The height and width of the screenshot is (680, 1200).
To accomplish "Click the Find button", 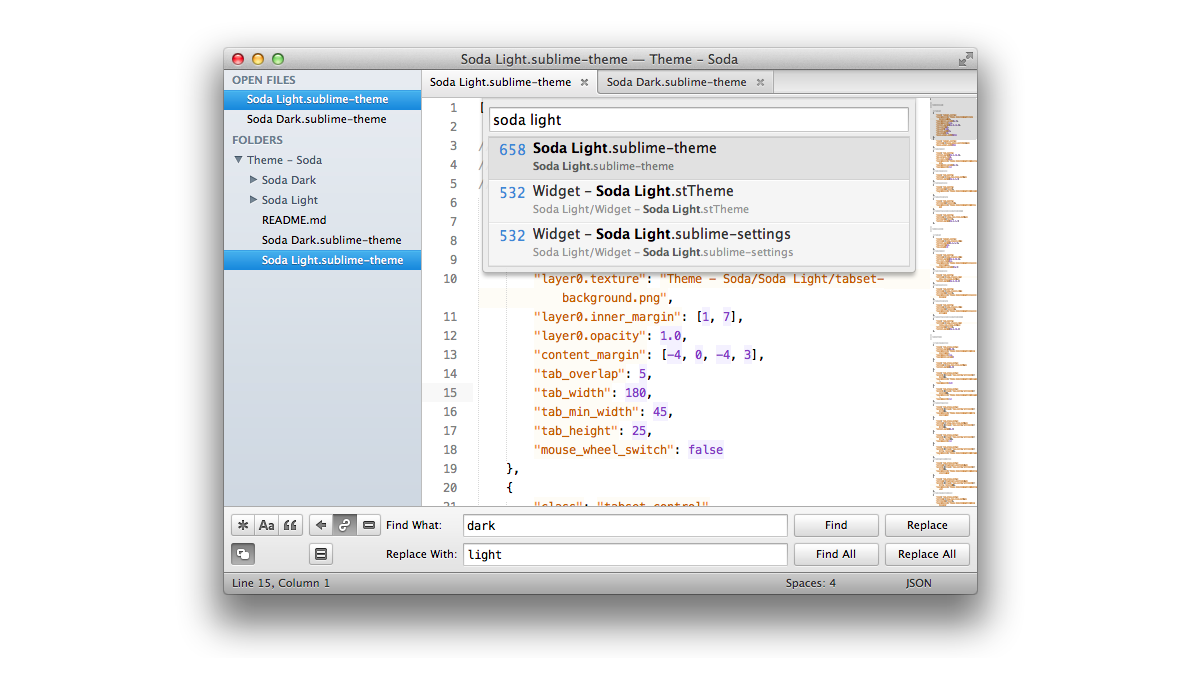I will (x=836, y=525).
